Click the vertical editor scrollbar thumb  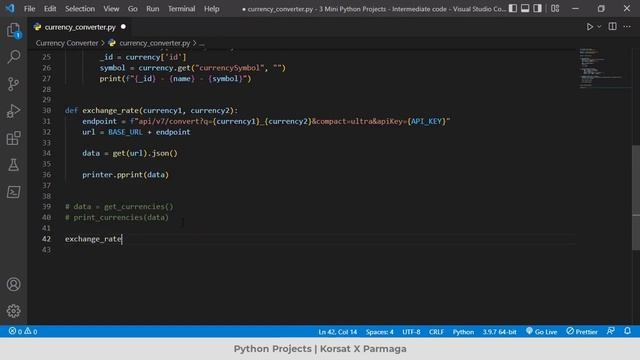[x=636, y=197]
